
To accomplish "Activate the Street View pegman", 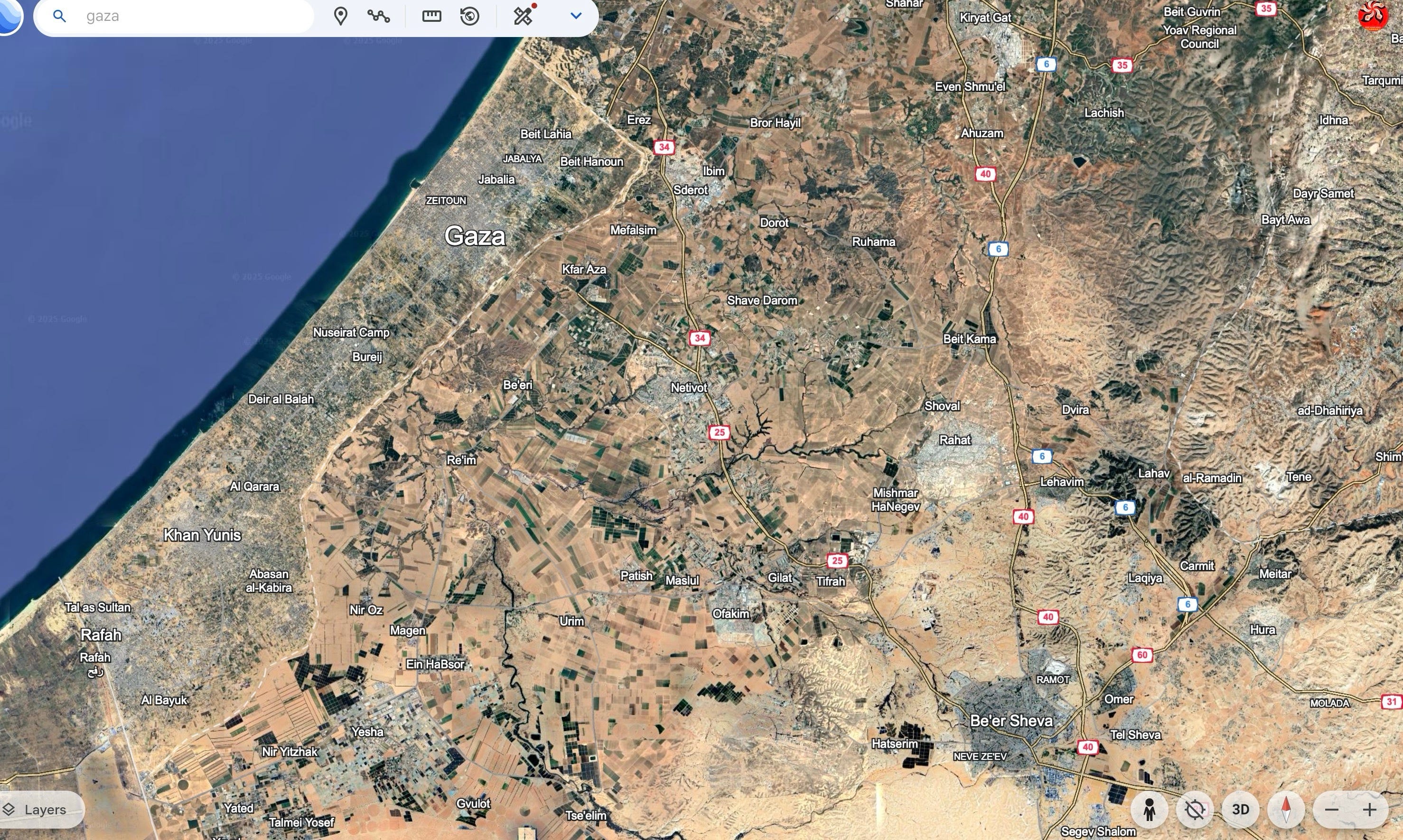I will point(1149,810).
